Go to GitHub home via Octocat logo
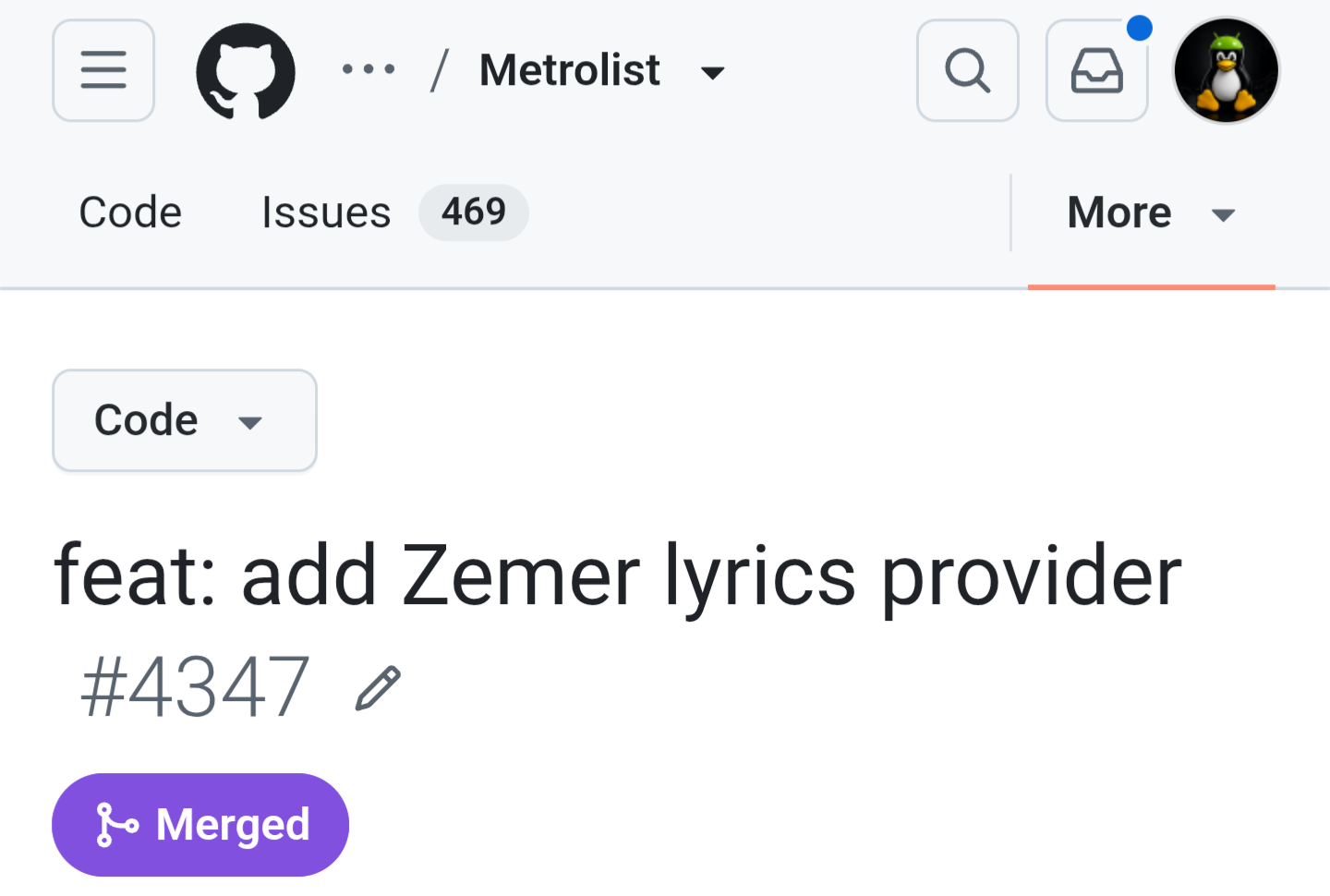 246,71
